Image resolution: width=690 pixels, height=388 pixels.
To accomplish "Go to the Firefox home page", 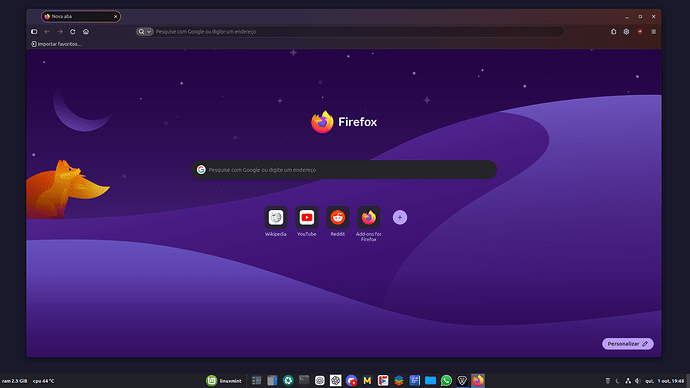I will coord(86,32).
